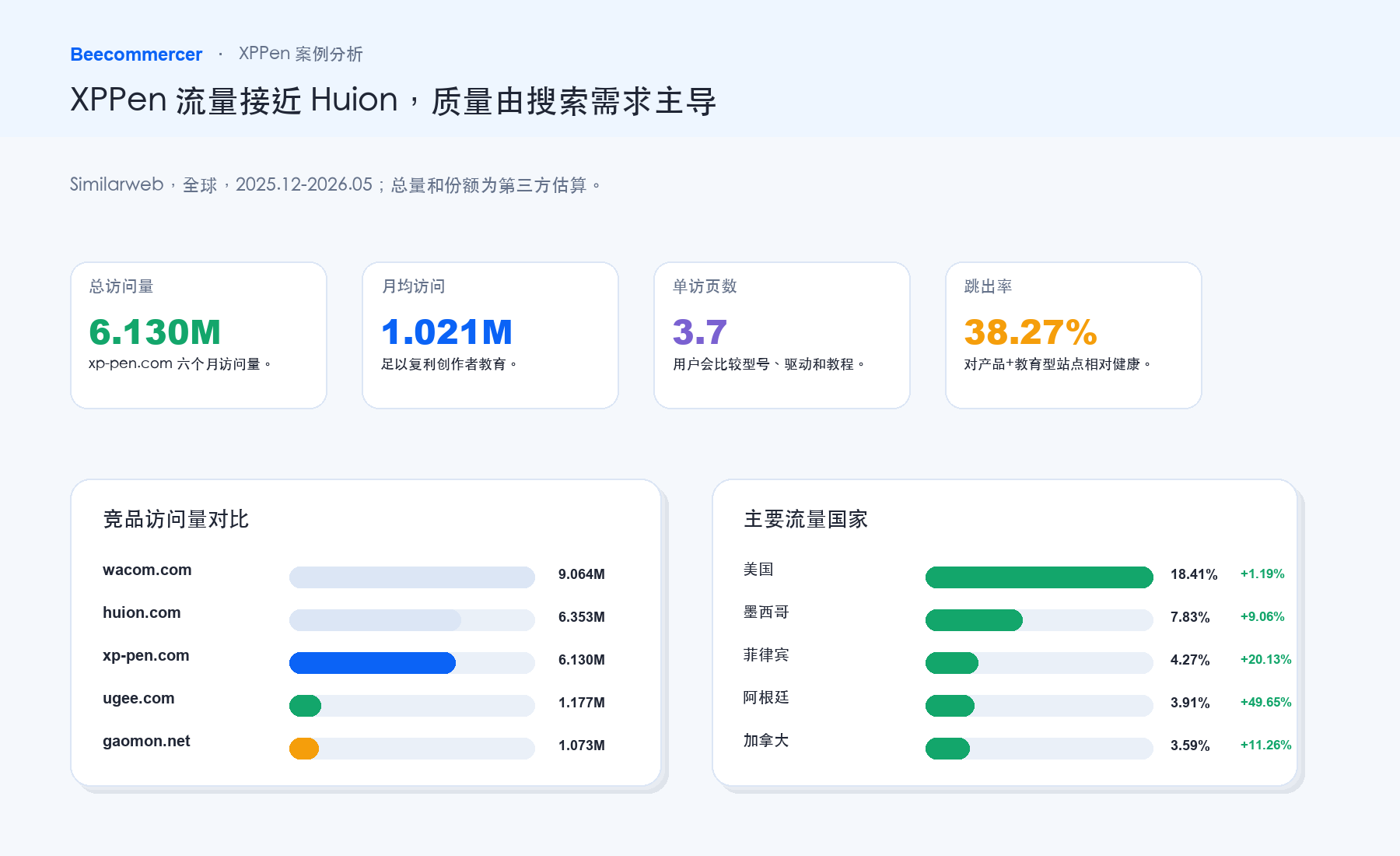This screenshot has width=1400, height=856.
Task: Click the 38.27% bounce rate value
Action: 1031,332
